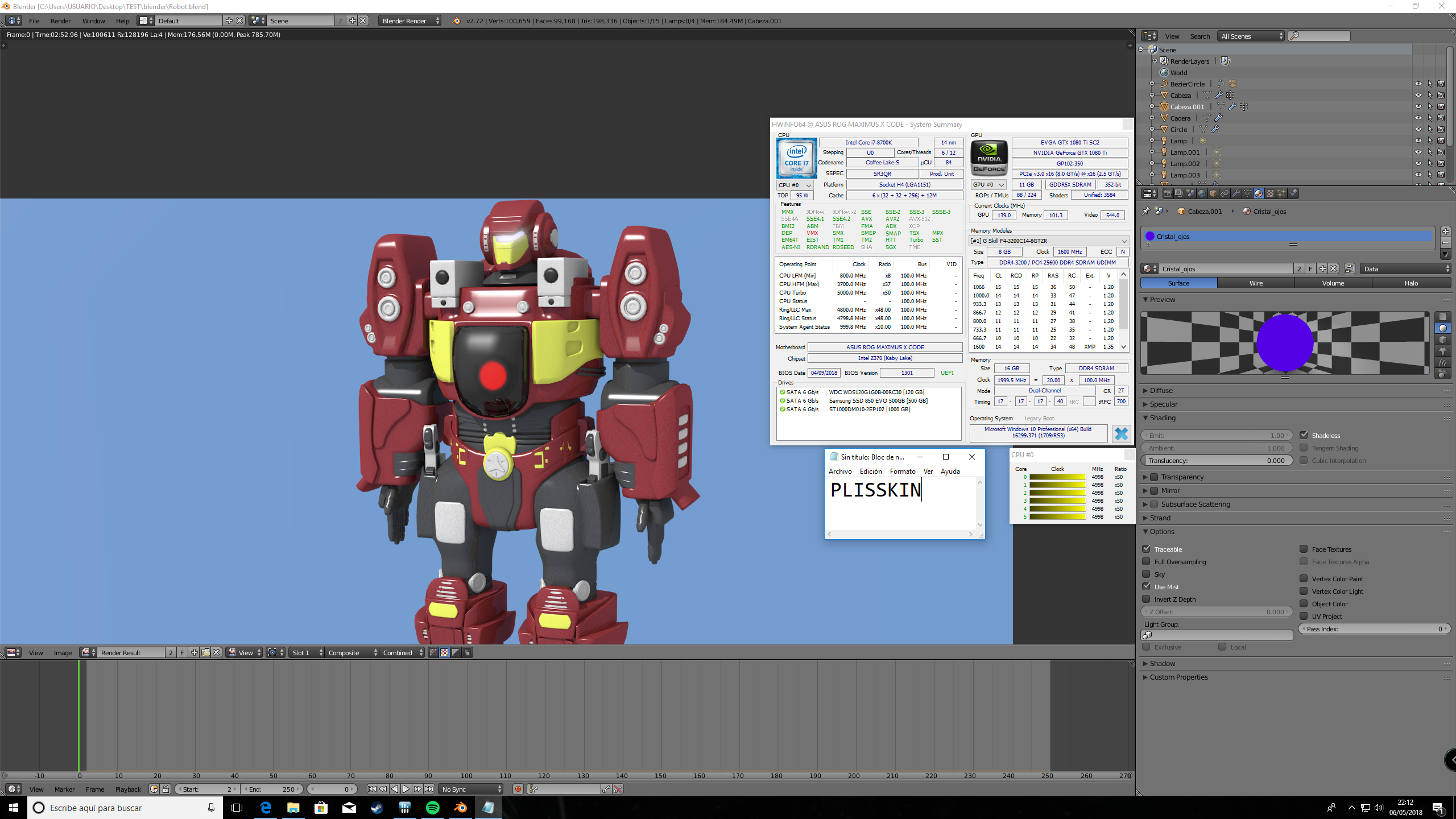Toggle the Traceable checkbox
Viewport: 1456px width, 819px height.
point(1147,549)
